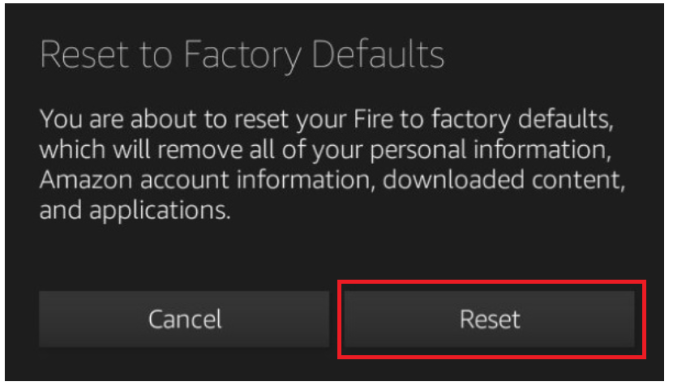Click the Reset to Factory Defaults title

[x=242, y=55]
